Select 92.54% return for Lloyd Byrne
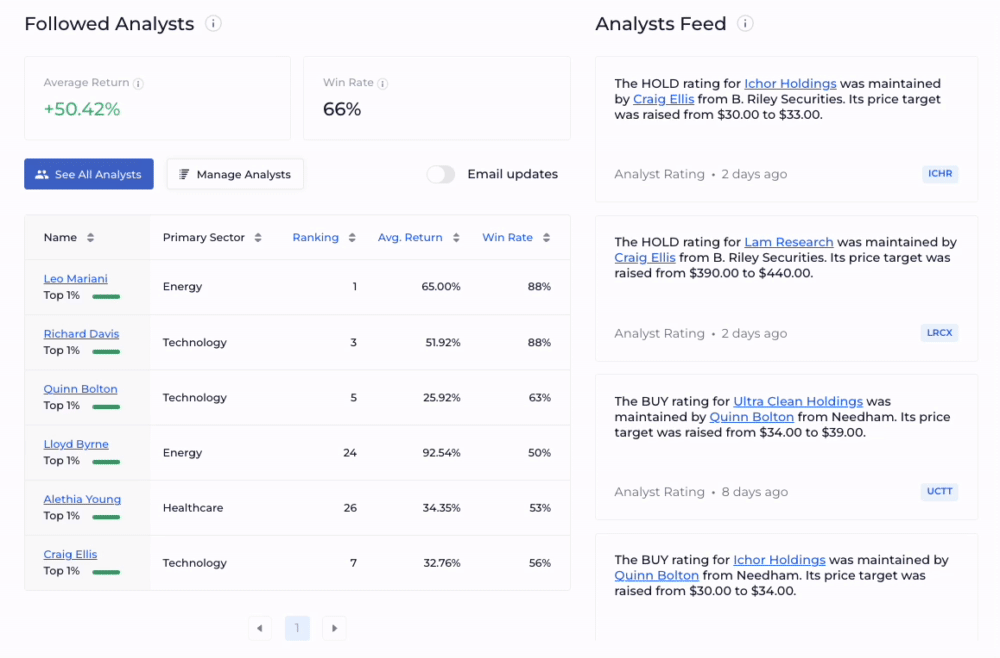1000x658 pixels. 441,453
